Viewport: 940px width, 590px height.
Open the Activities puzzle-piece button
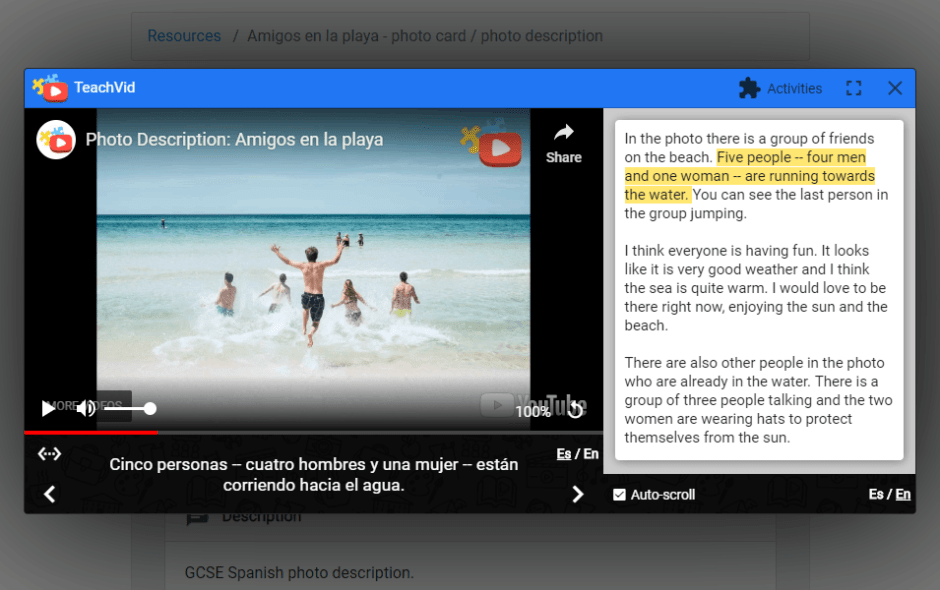point(780,88)
